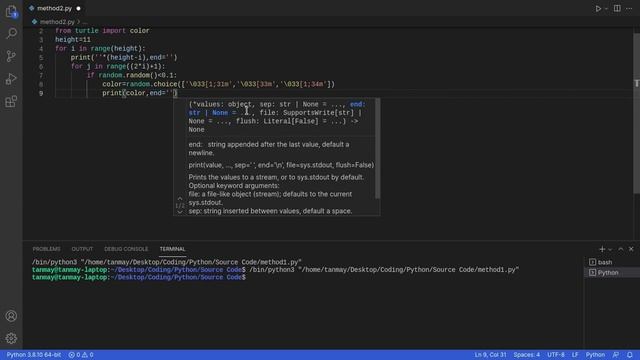640x360 pixels.
Task: Select the Terminal panel tab
Action: (x=172, y=249)
